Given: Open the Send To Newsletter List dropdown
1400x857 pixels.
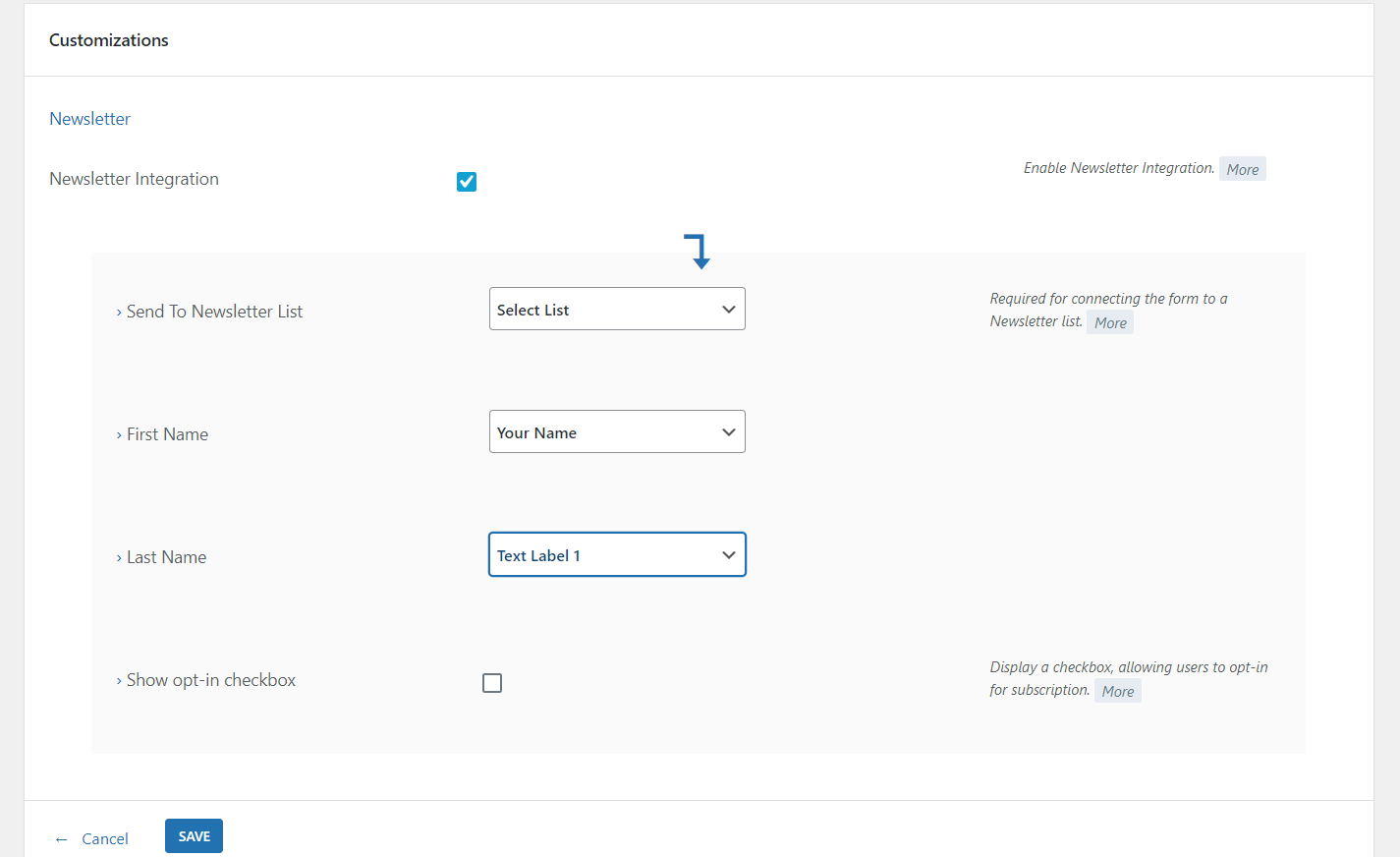Looking at the screenshot, I should tap(617, 309).
